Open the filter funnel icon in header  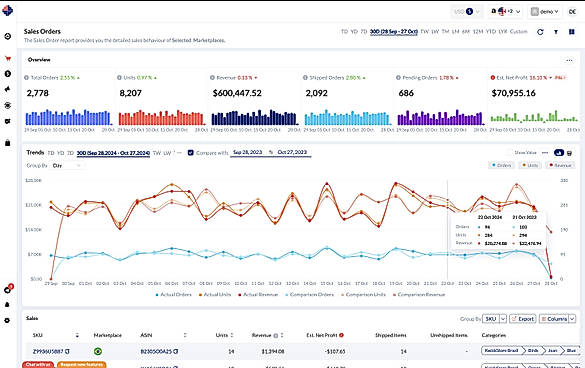556,32
